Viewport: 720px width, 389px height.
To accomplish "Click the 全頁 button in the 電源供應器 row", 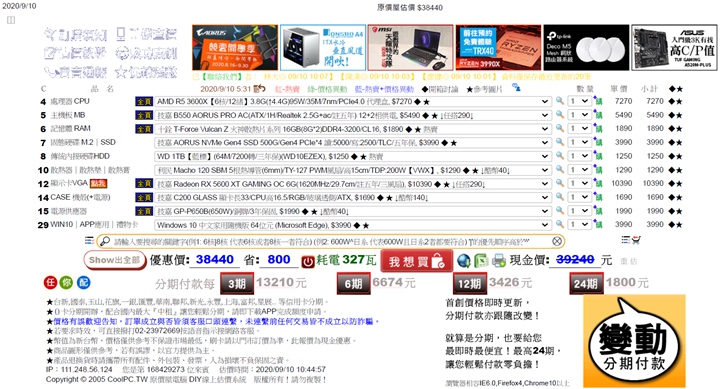I will (x=144, y=211).
